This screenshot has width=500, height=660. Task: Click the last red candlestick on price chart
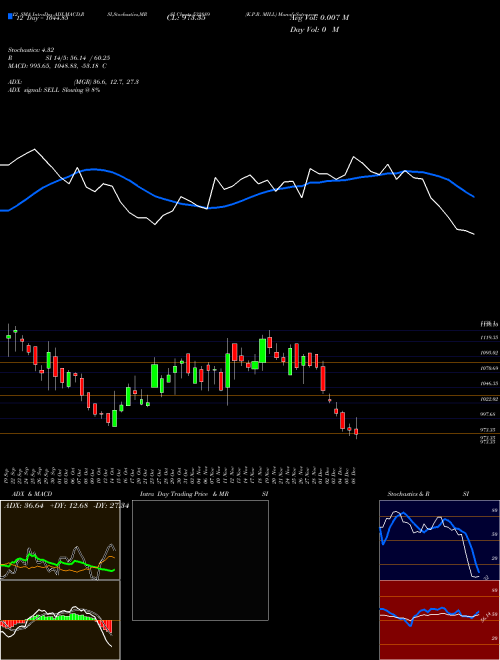point(356,431)
